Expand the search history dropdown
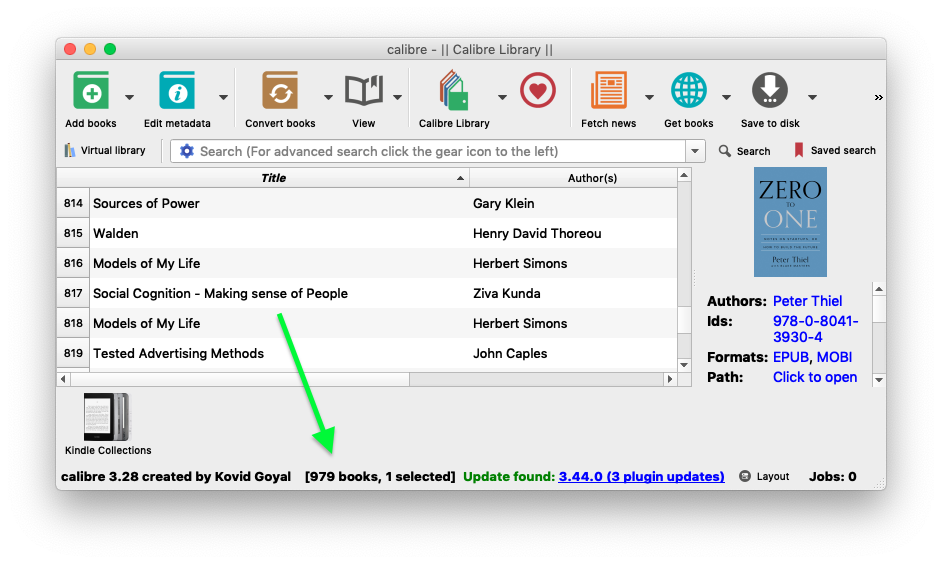The width and height of the screenshot is (942, 564). [695, 151]
